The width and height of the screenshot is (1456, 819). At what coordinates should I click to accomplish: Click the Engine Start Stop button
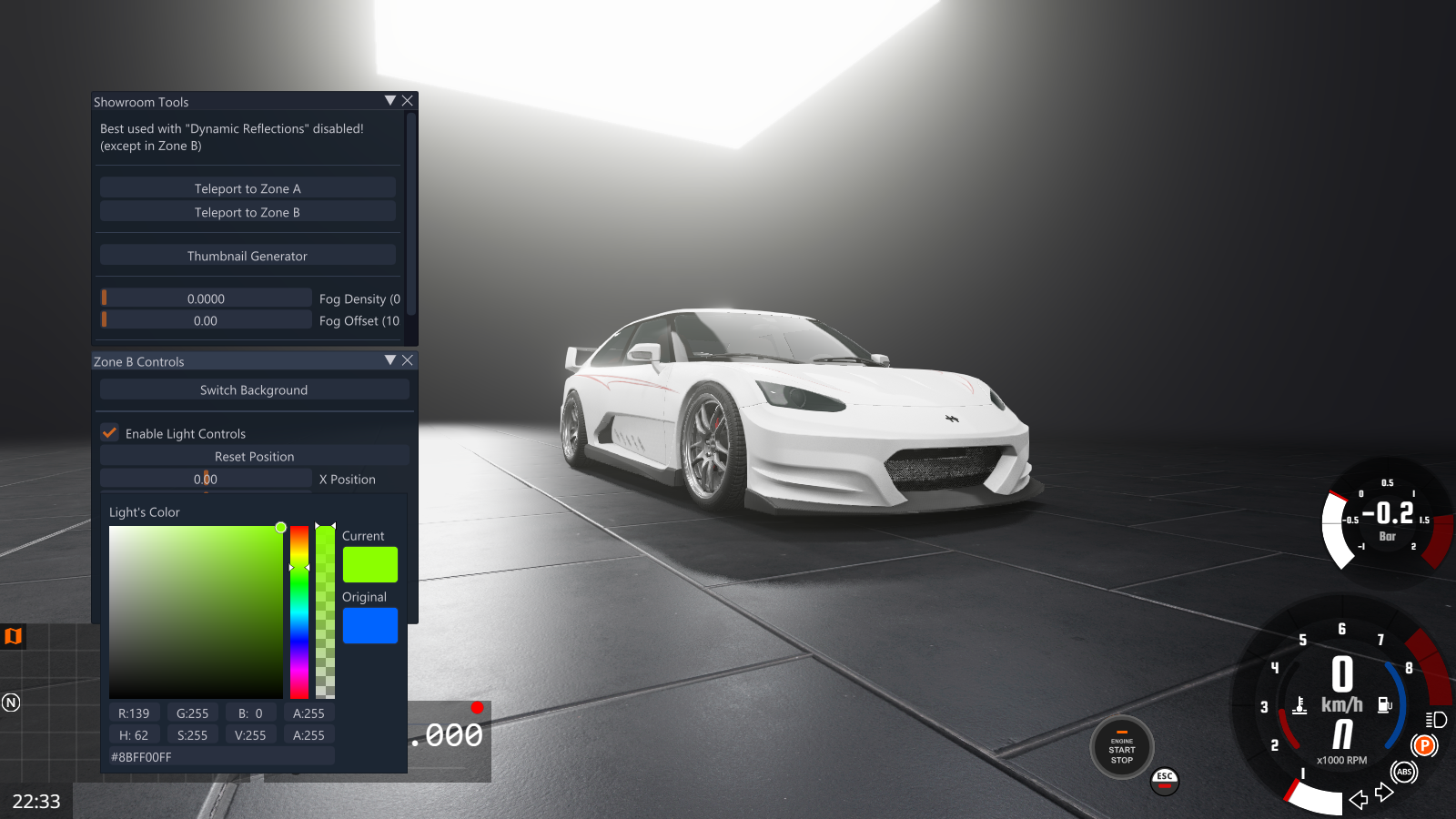[x=1122, y=749]
